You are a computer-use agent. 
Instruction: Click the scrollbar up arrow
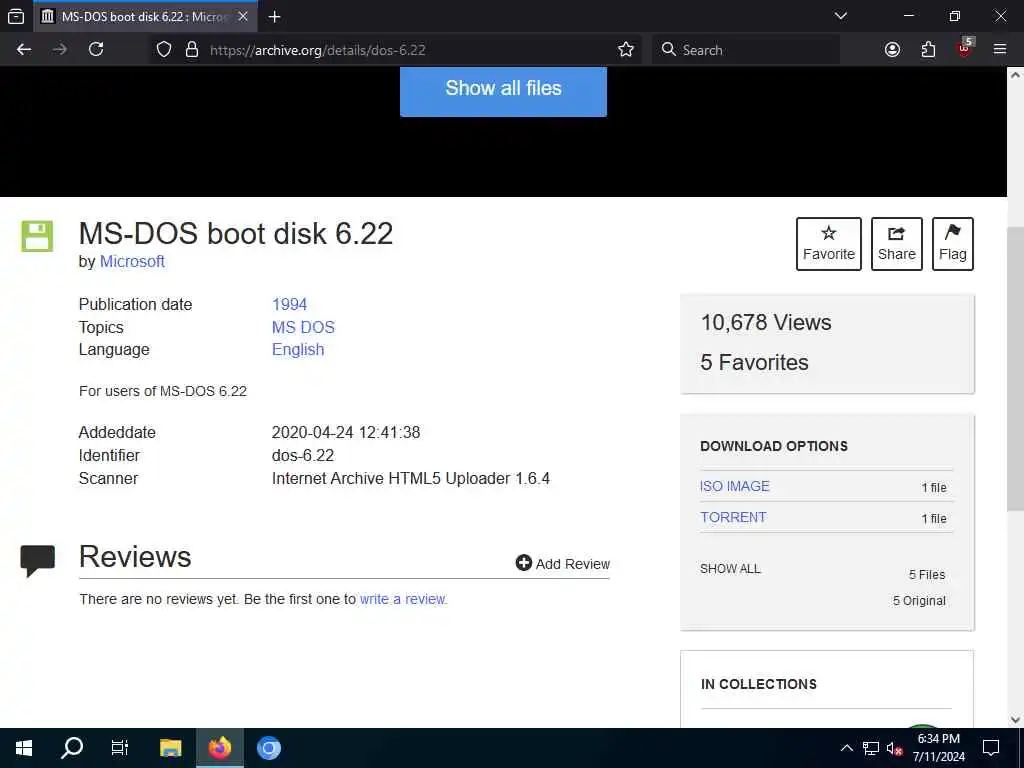pyautogui.click(x=1015, y=74)
